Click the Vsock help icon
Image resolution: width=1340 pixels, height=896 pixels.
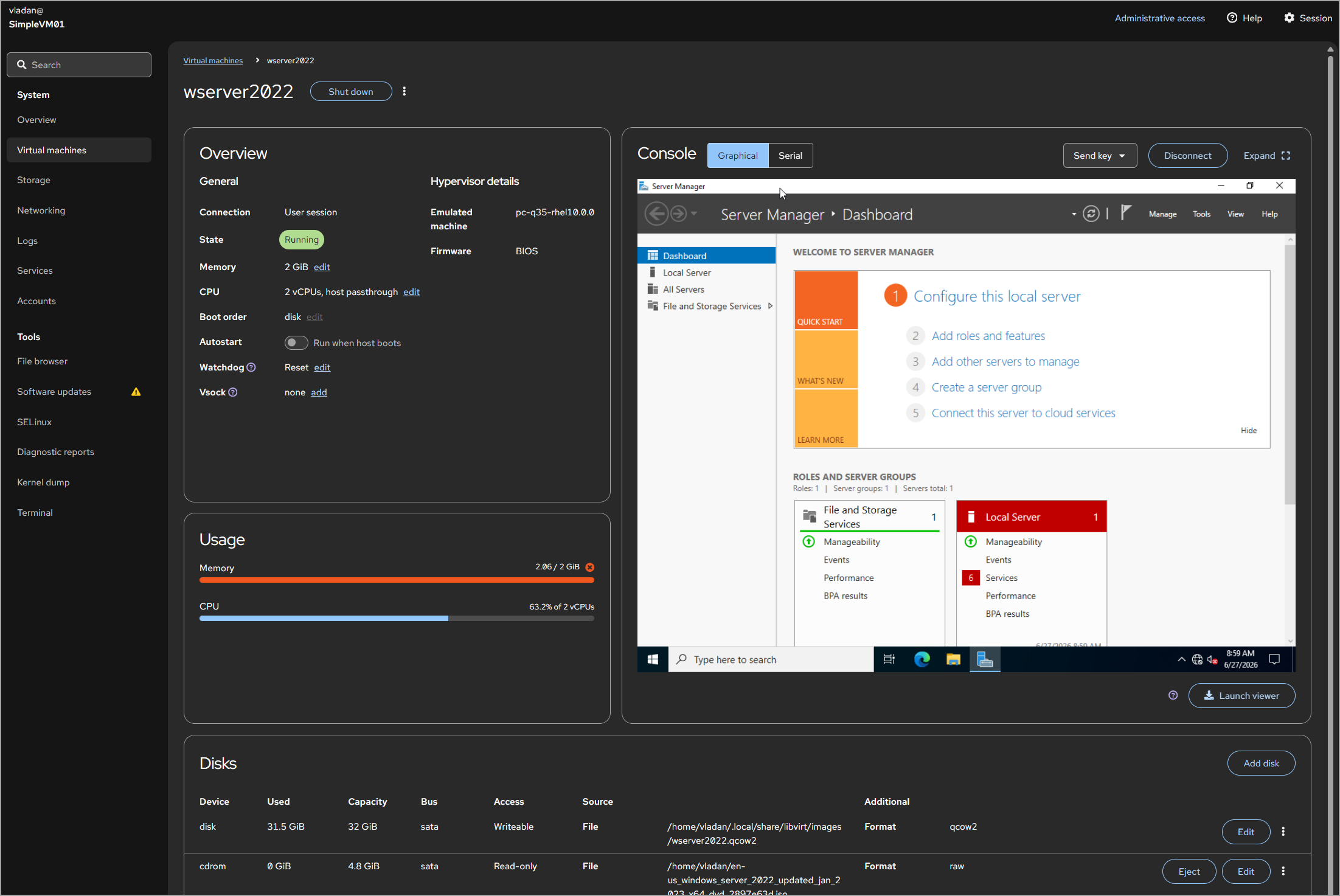tap(233, 392)
